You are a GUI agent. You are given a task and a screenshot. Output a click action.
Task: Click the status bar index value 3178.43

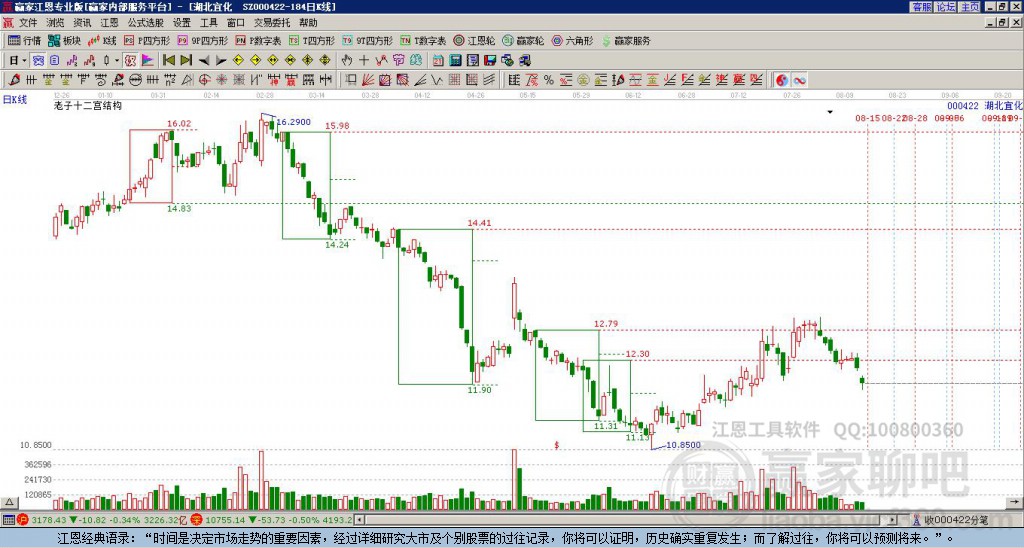(x=50, y=520)
